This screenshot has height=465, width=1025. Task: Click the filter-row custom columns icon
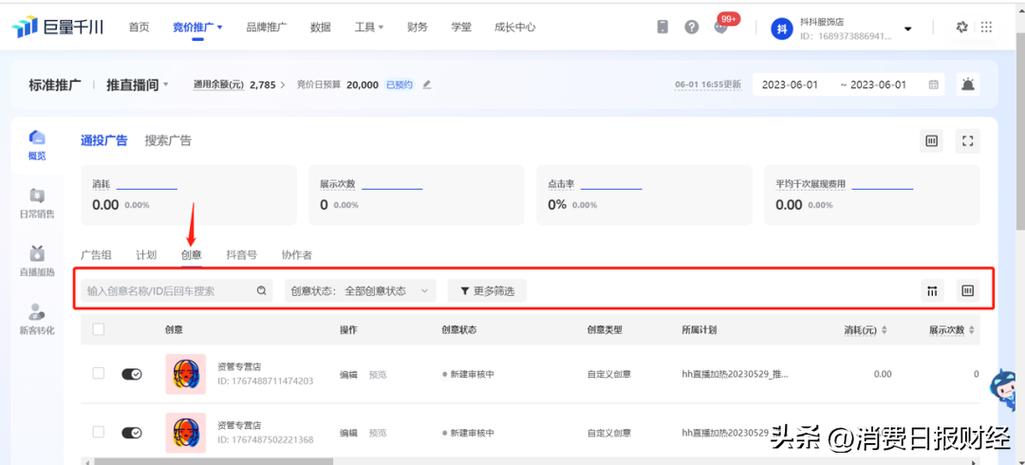coord(968,291)
